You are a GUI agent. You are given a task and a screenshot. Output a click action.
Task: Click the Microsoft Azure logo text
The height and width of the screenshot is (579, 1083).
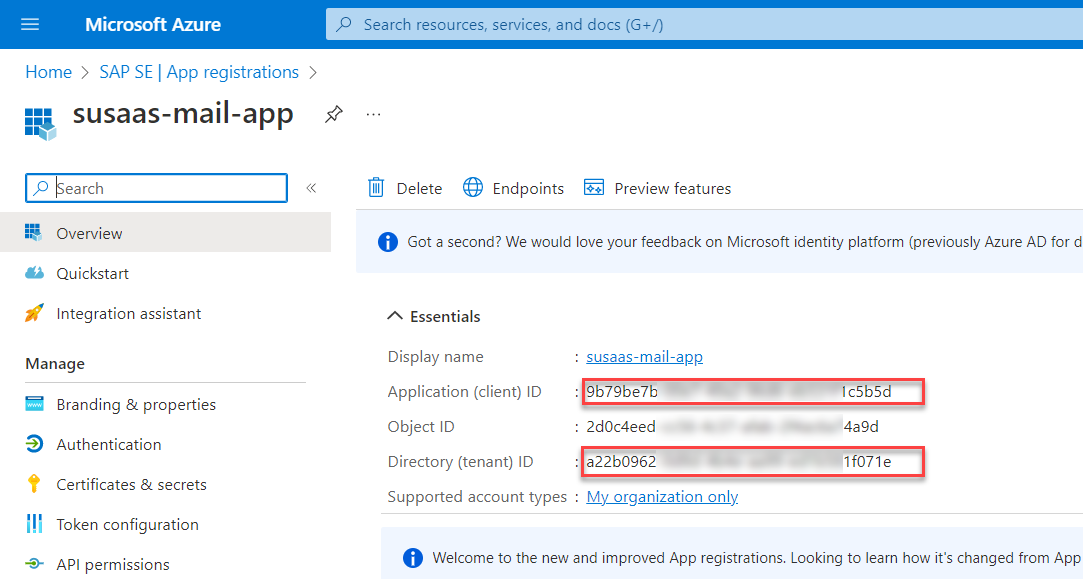[x=153, y=25]
